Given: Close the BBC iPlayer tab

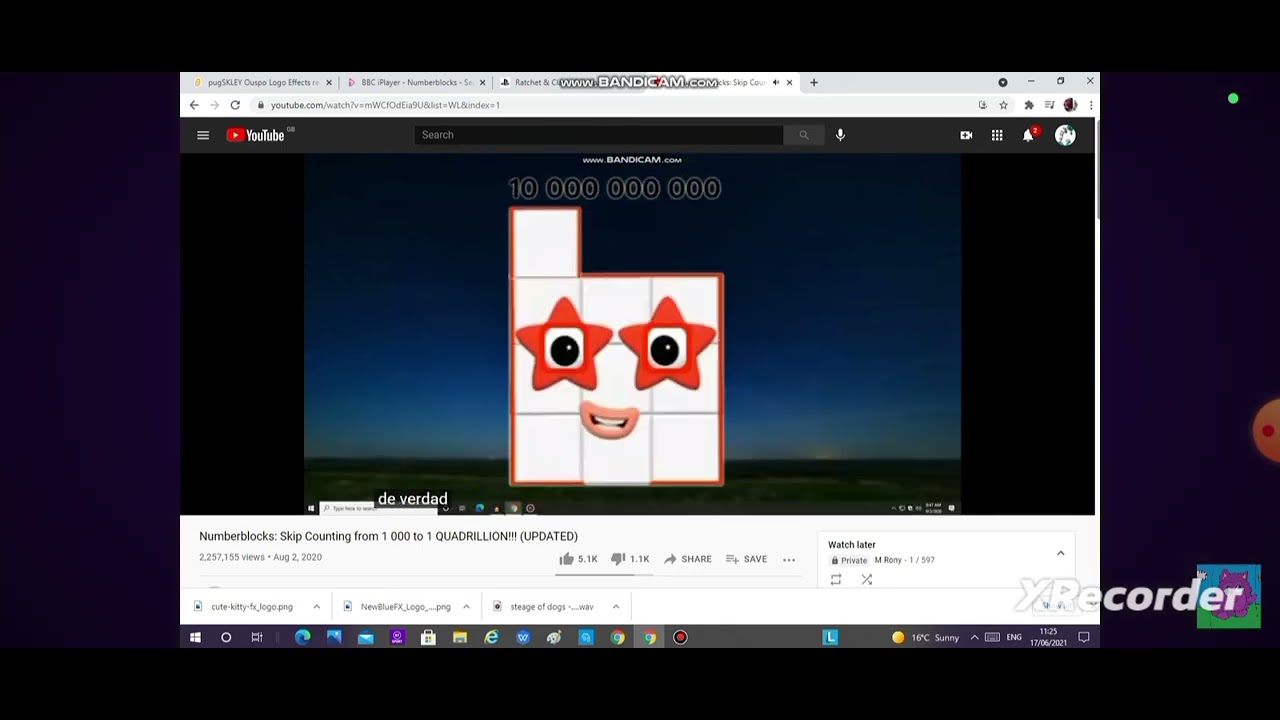Looking at the screenshot, I should 482,83.
